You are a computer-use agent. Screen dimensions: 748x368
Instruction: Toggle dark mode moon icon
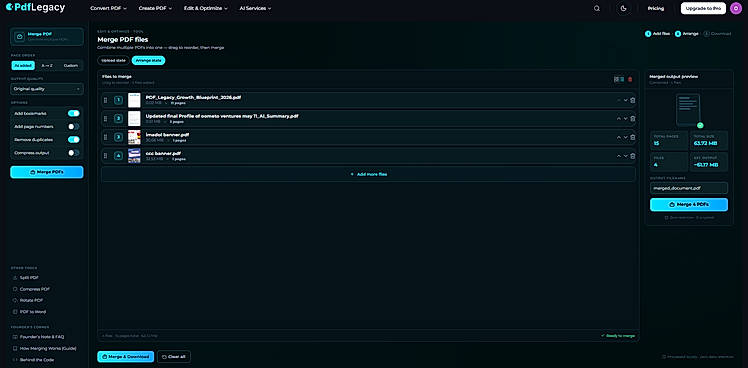click(x=623, y=8)
